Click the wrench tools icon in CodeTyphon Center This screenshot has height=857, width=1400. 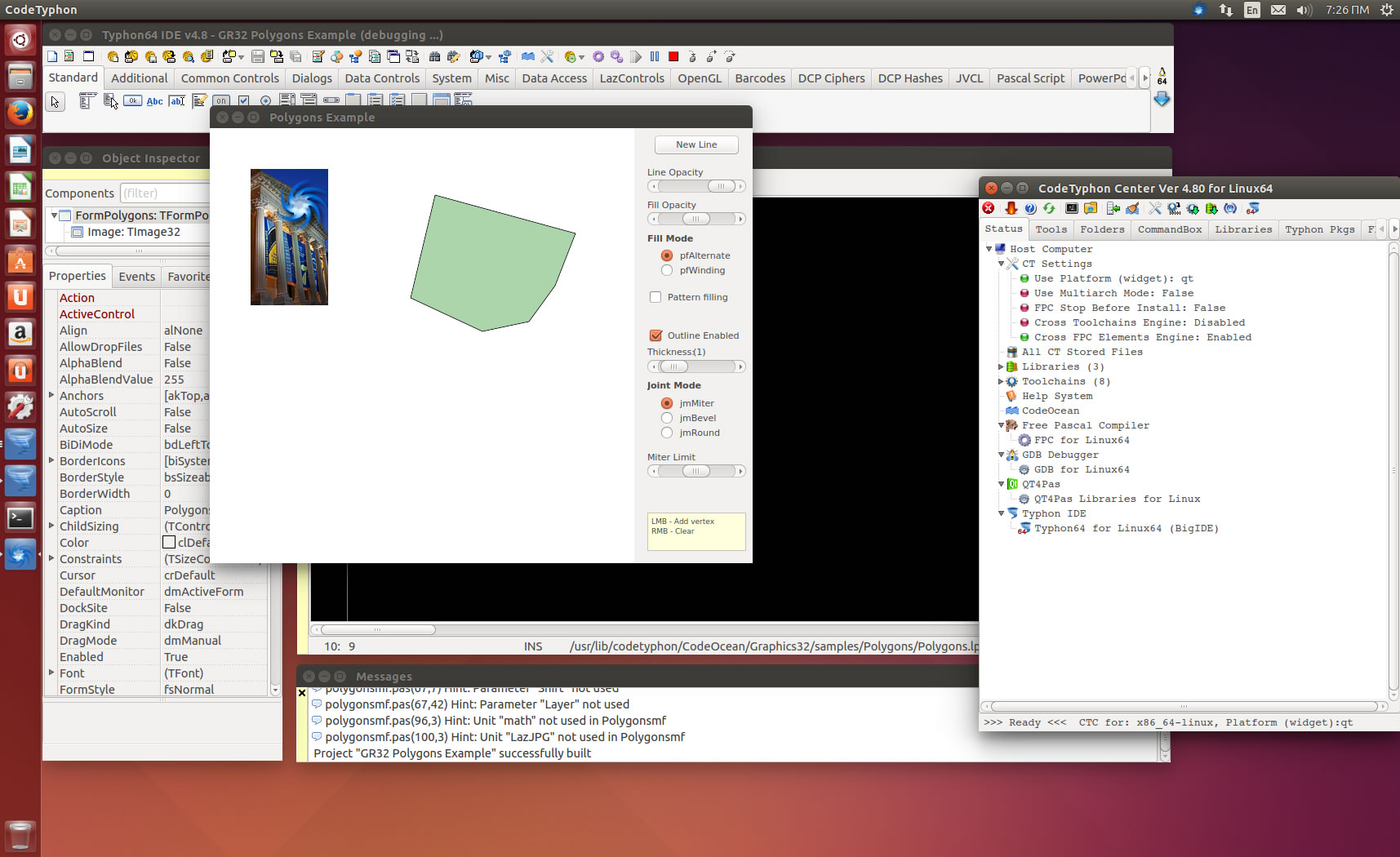point(1154,208)
